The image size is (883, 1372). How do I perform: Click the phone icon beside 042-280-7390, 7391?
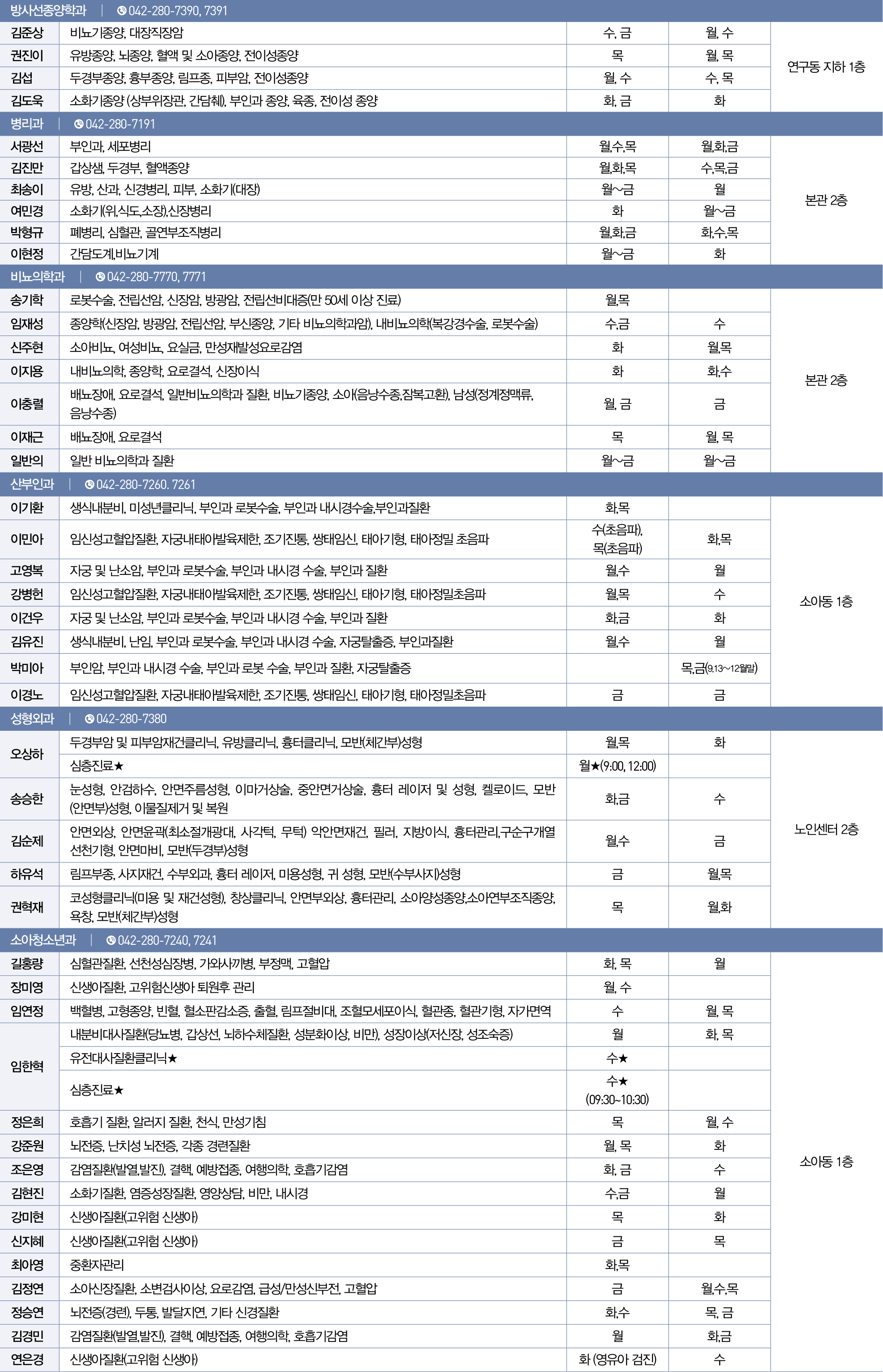(122, 11)
